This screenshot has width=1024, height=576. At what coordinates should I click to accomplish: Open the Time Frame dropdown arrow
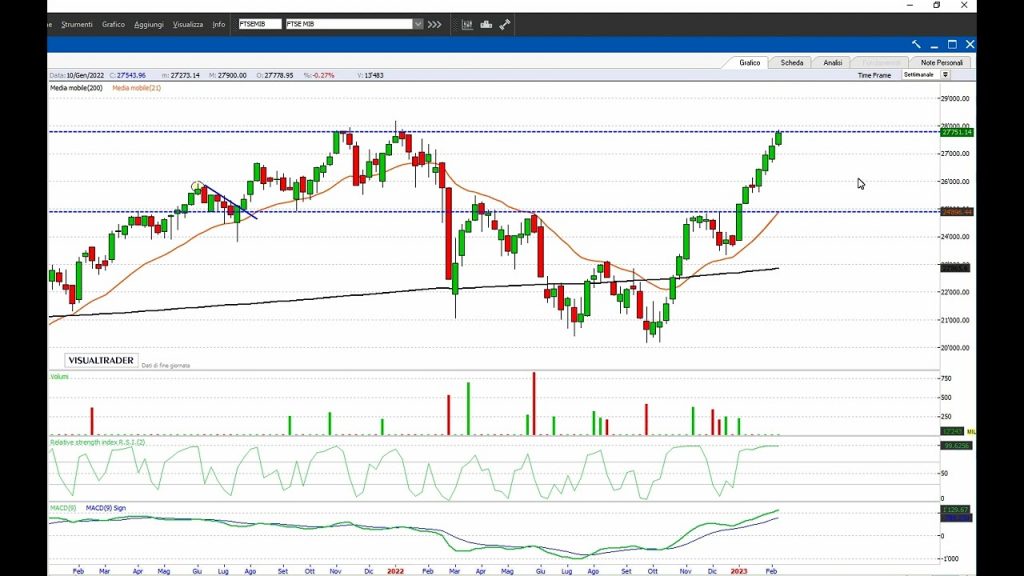tap(945, 75)
